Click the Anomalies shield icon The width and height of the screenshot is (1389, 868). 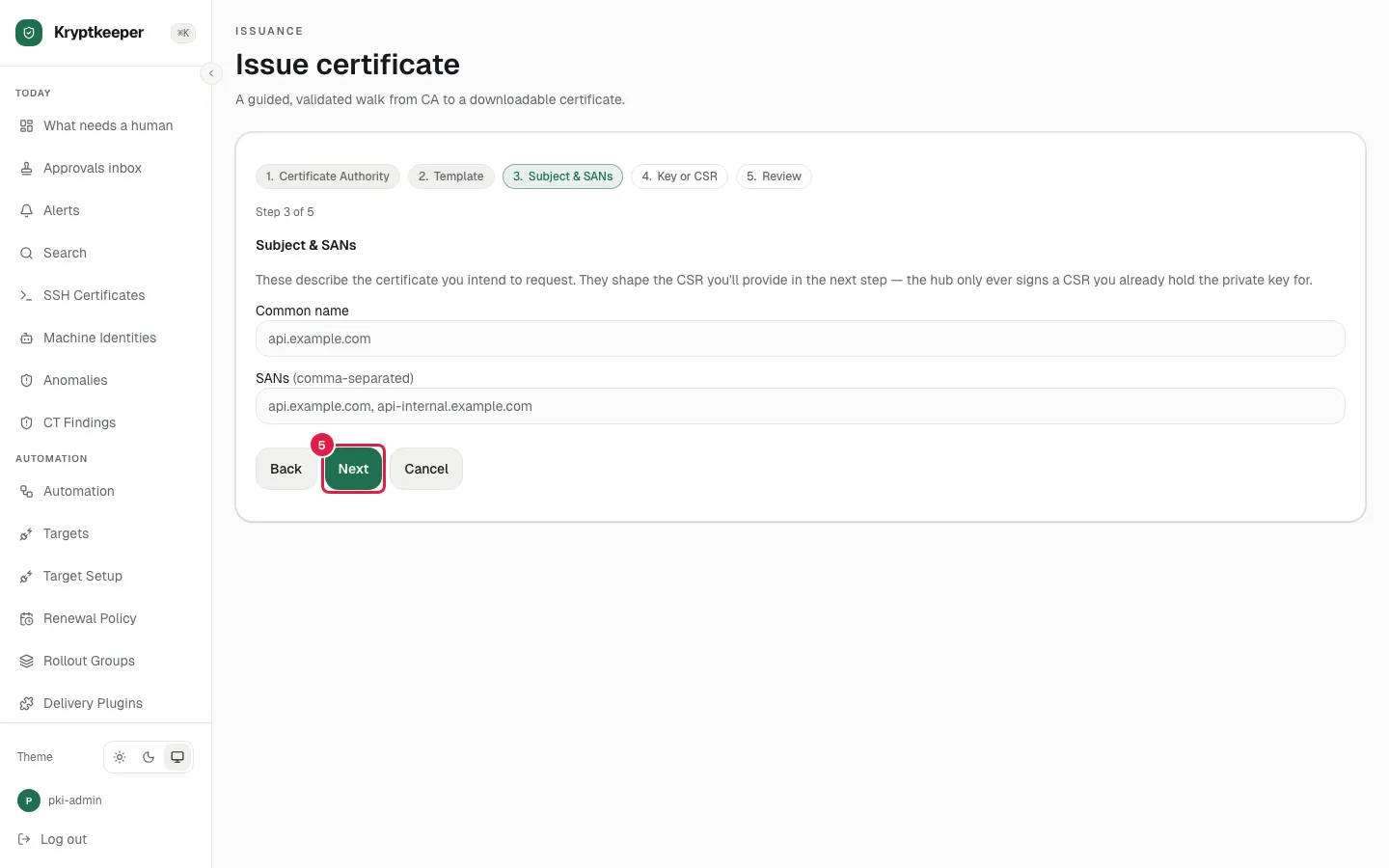(26, 381)
